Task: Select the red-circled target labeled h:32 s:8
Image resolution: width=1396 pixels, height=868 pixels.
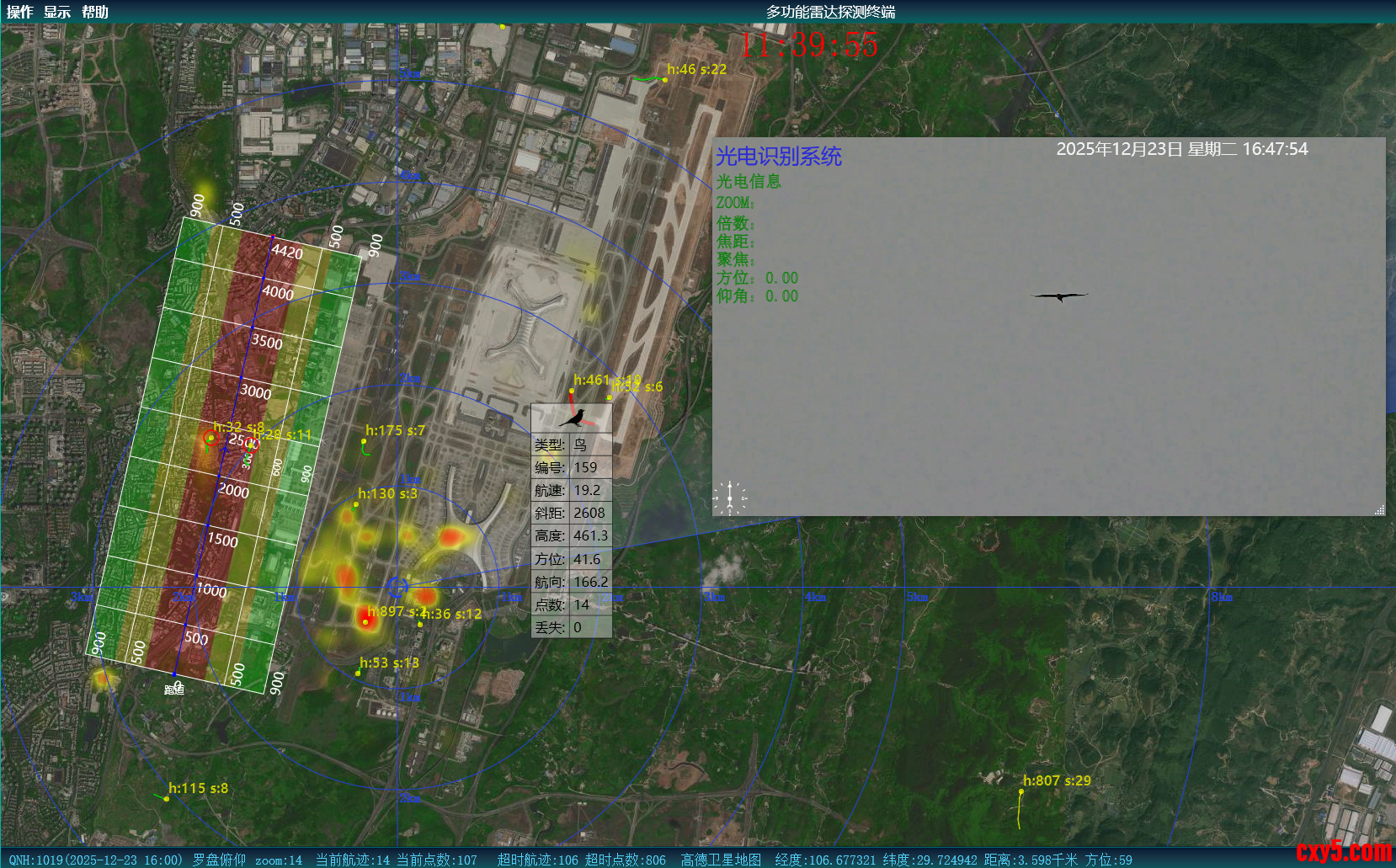Action: click(210, 438)
